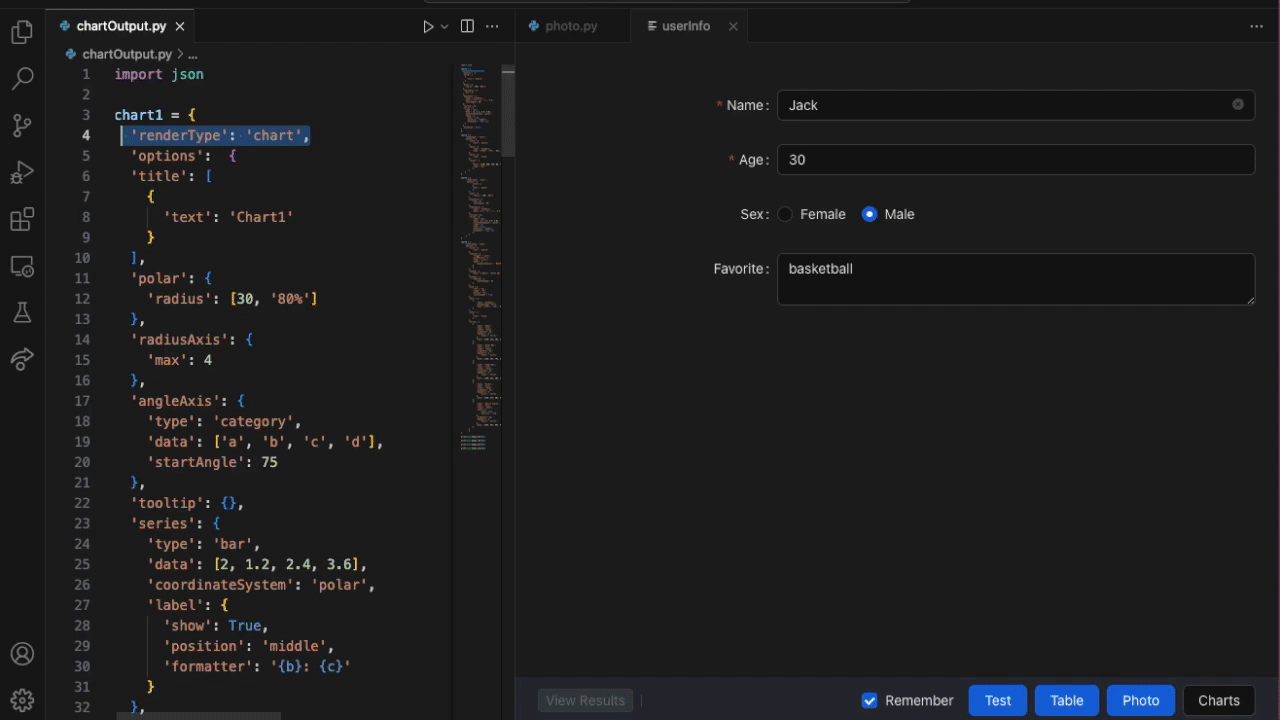Click the 'radius': [30, '80%'] line
Screen dimensions: 1280x720
(x=232, y=299)
